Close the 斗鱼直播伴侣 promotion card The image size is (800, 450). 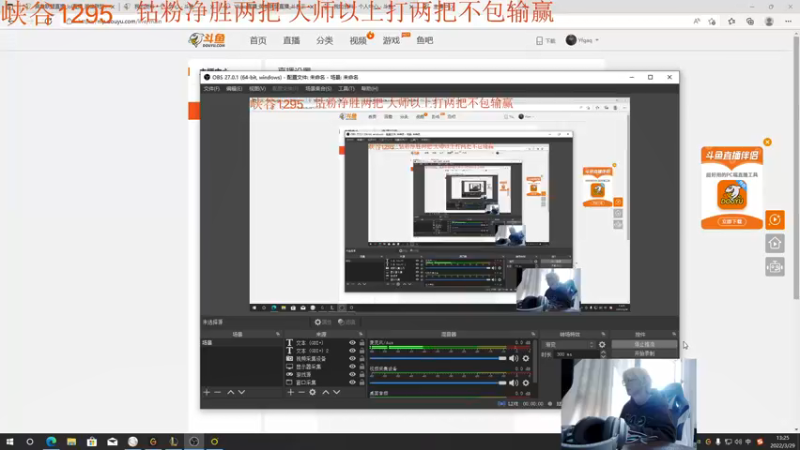[767, 142]
